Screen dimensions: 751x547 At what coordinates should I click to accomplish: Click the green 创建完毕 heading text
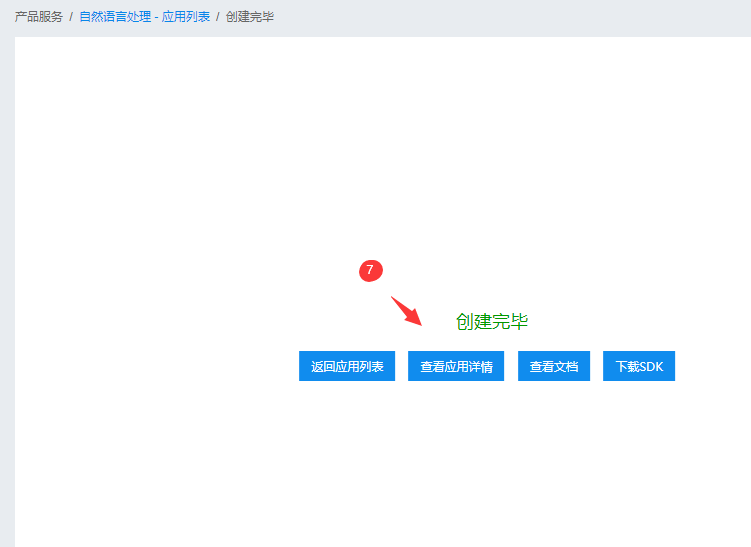point(492,321)
